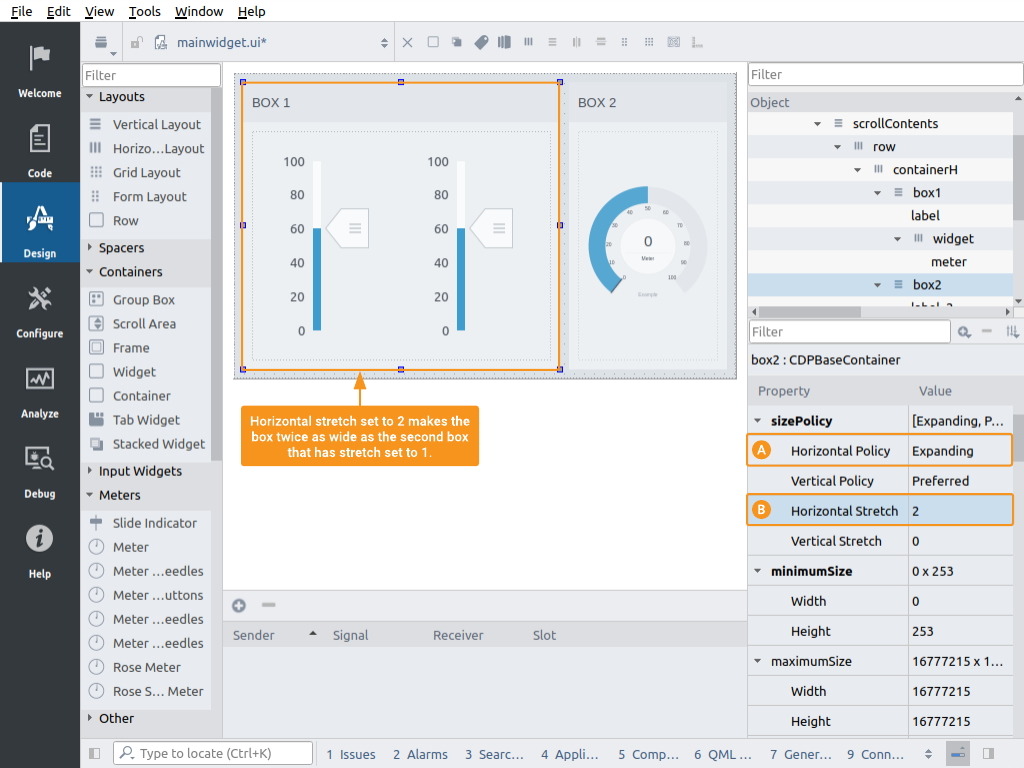Switch to Debug mode
This screenshot has height=768, width=1024.
tap(40, 471)
